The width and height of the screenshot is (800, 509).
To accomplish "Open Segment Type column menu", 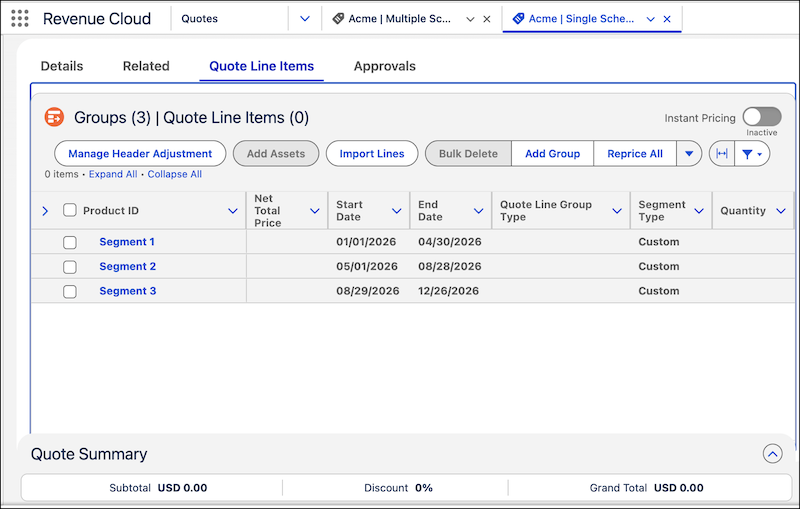I will coord(699,211).
